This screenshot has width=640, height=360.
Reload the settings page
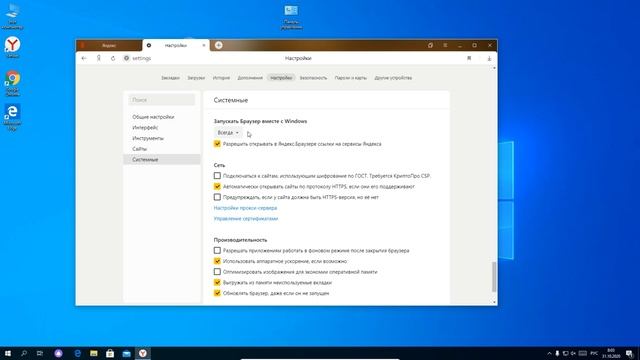click(113, 58)
